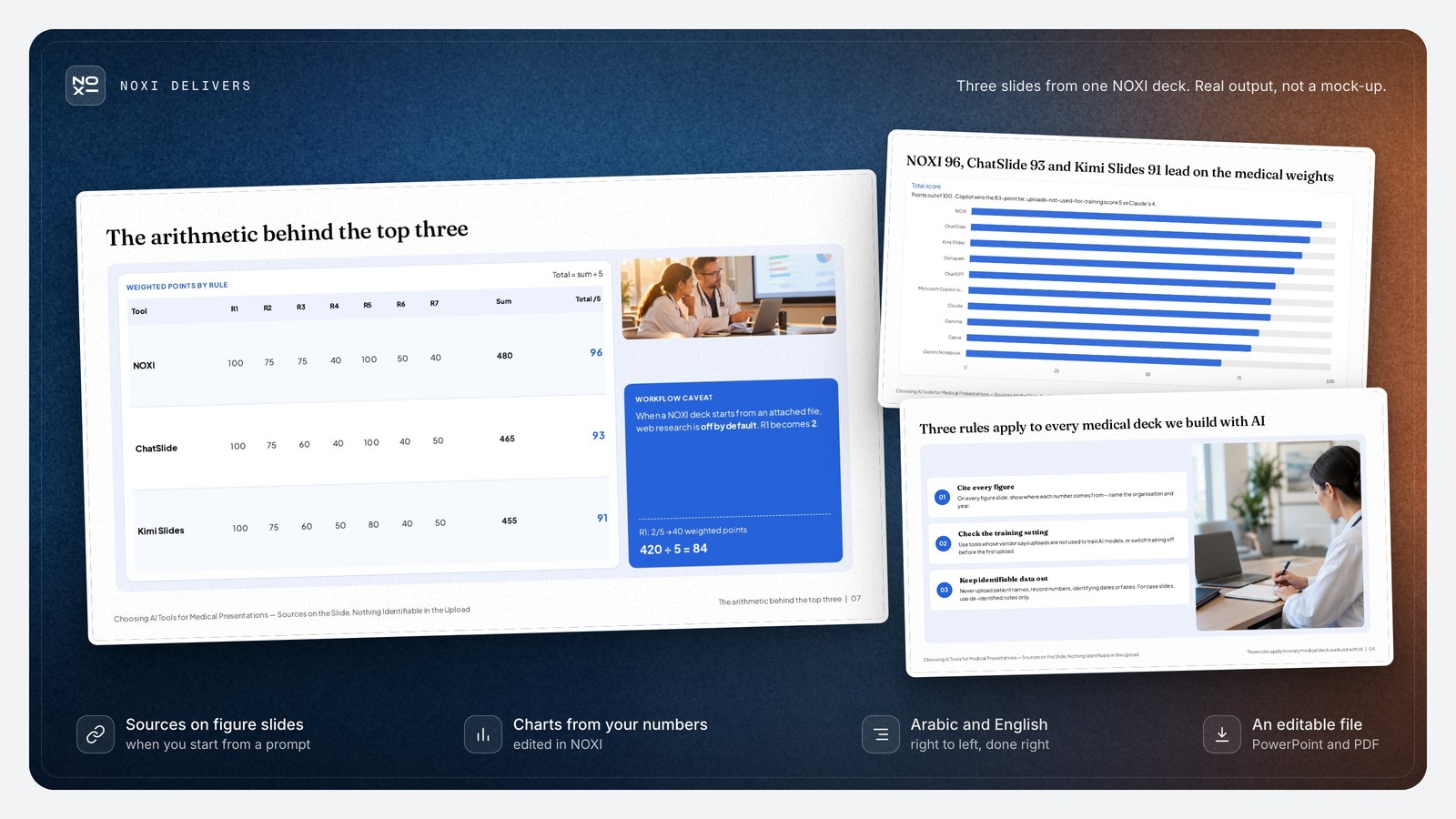Screen dimensions: 1456x819
Task: Click the 'Total = sum ÷ 5' note
Action: tap(578, 274)
